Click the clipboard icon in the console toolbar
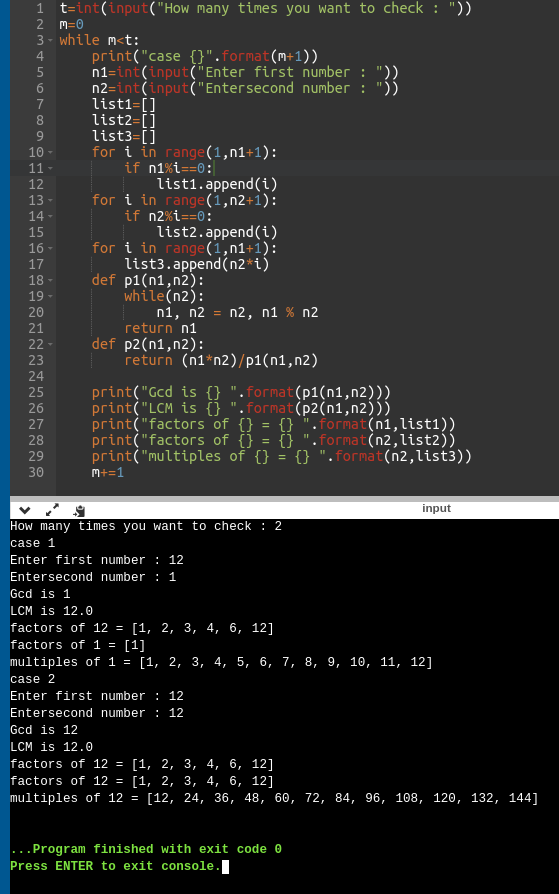559x894 pixels. click(x=79, y=510)
